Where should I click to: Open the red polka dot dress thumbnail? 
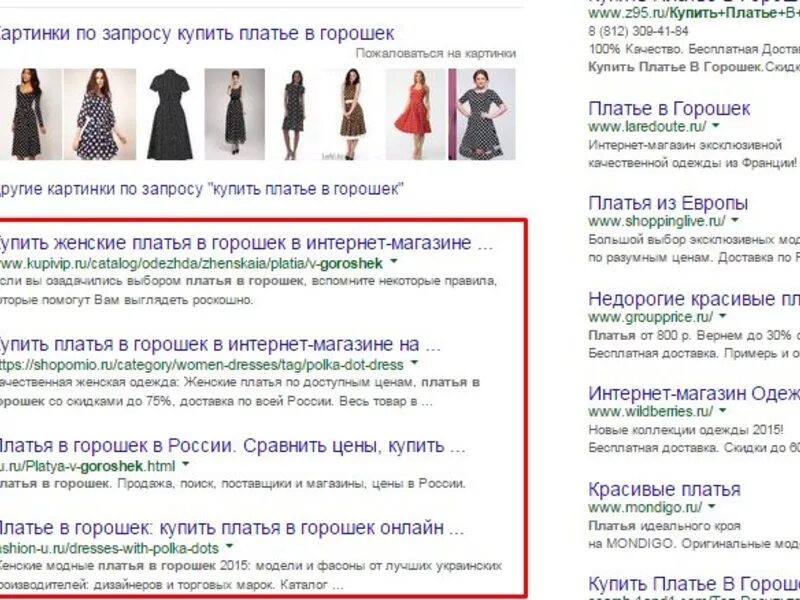click(x=415, y=114)
